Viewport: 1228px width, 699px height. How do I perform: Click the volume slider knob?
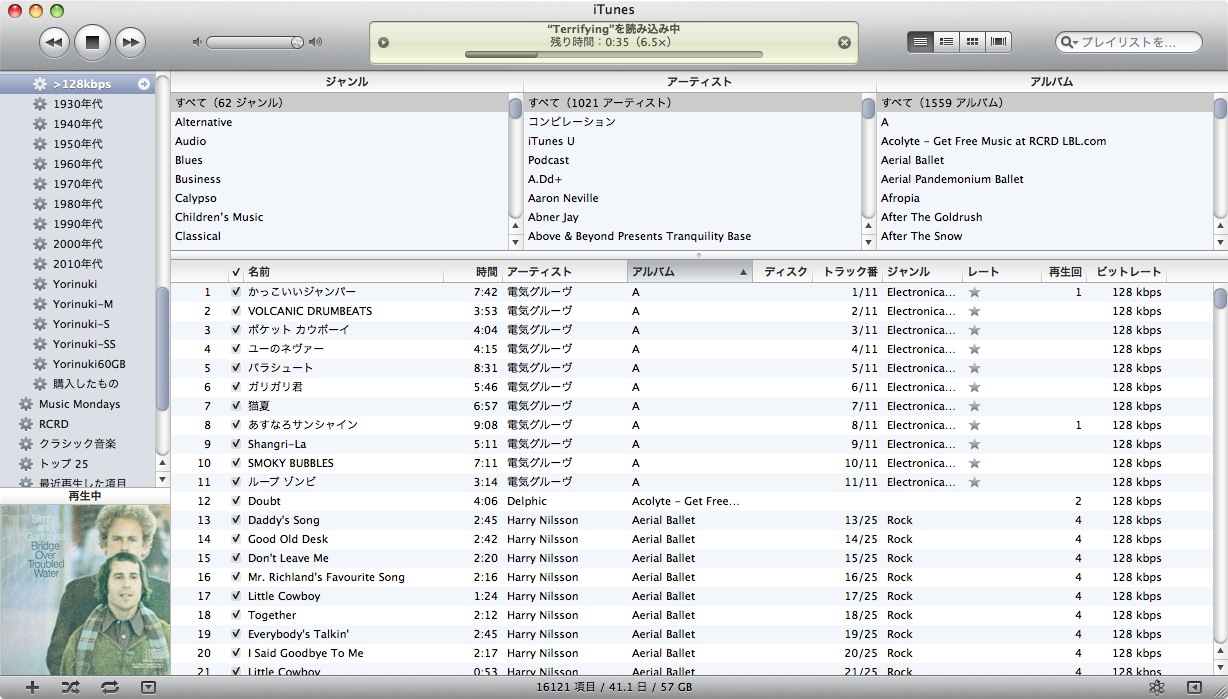coord(297,42)
